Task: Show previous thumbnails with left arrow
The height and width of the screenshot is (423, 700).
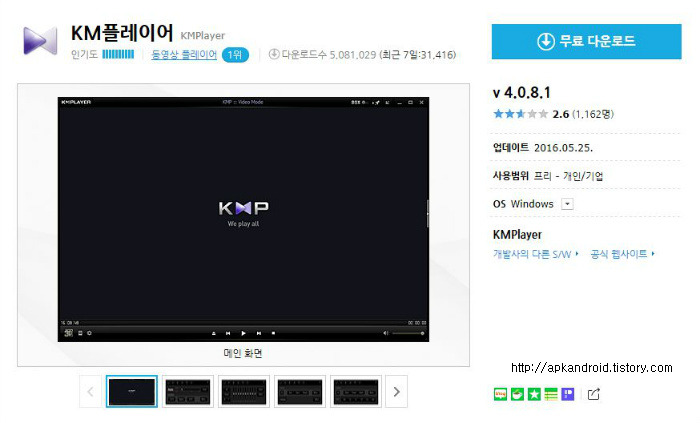Action: point(90,392)
